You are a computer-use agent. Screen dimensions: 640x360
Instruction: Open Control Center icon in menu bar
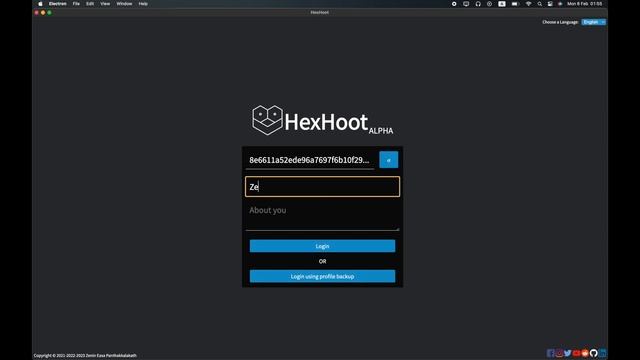coord(550,4)
